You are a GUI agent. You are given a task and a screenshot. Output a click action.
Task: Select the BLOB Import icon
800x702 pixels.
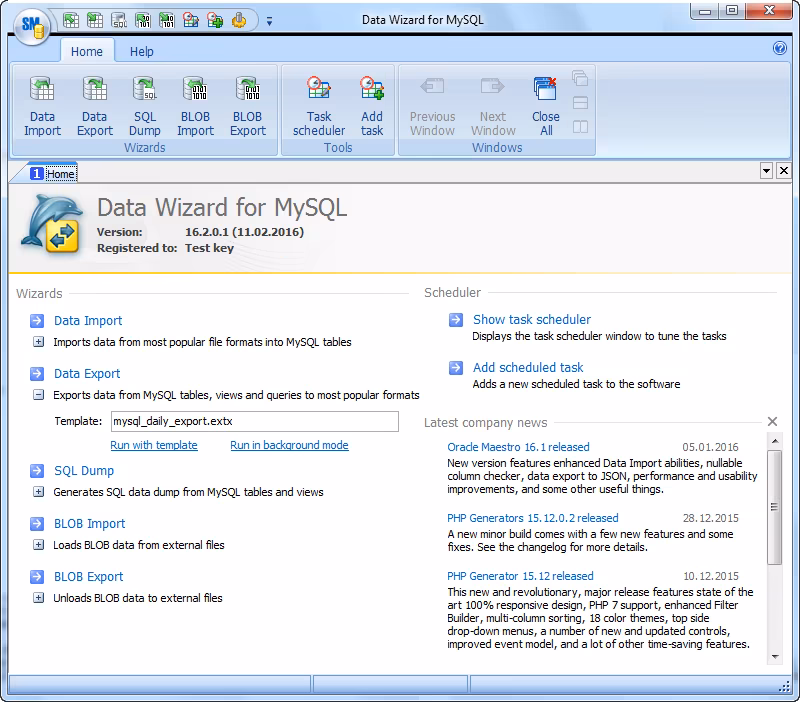(x=195, y=103)
